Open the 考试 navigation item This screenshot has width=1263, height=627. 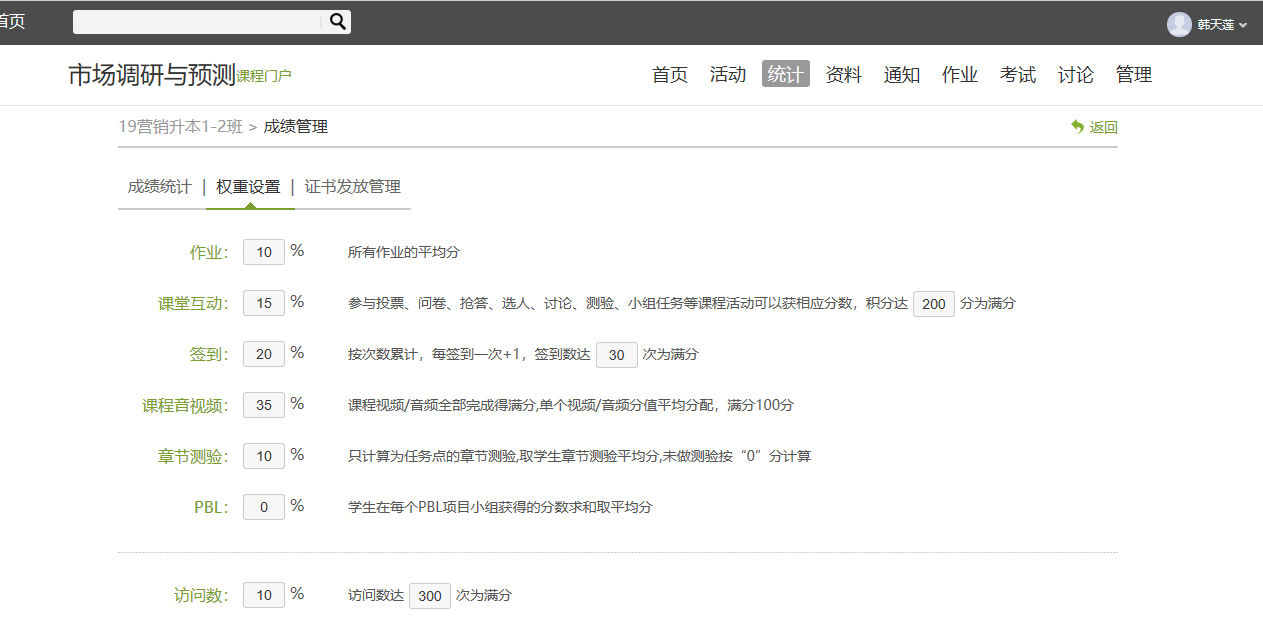[x=1017, y=75]
